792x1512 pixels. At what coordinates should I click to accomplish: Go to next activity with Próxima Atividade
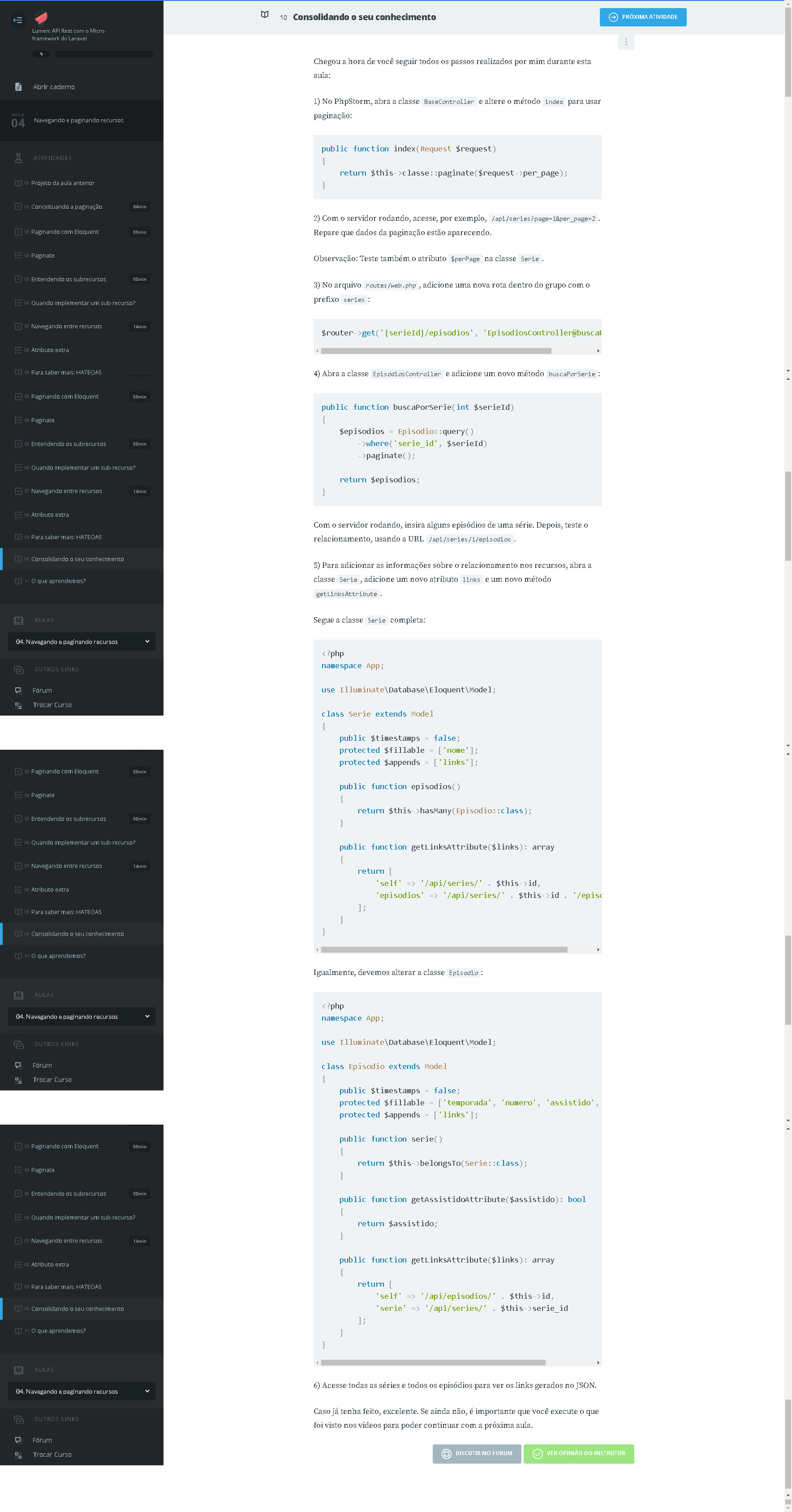click(642, 17)
